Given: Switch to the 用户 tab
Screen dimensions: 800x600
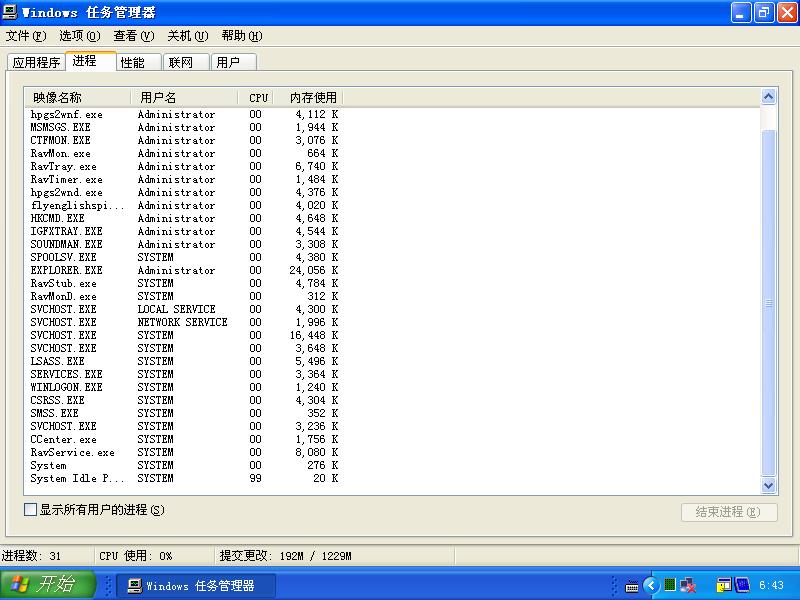Looking at the screenshot, I should point(234,62).
